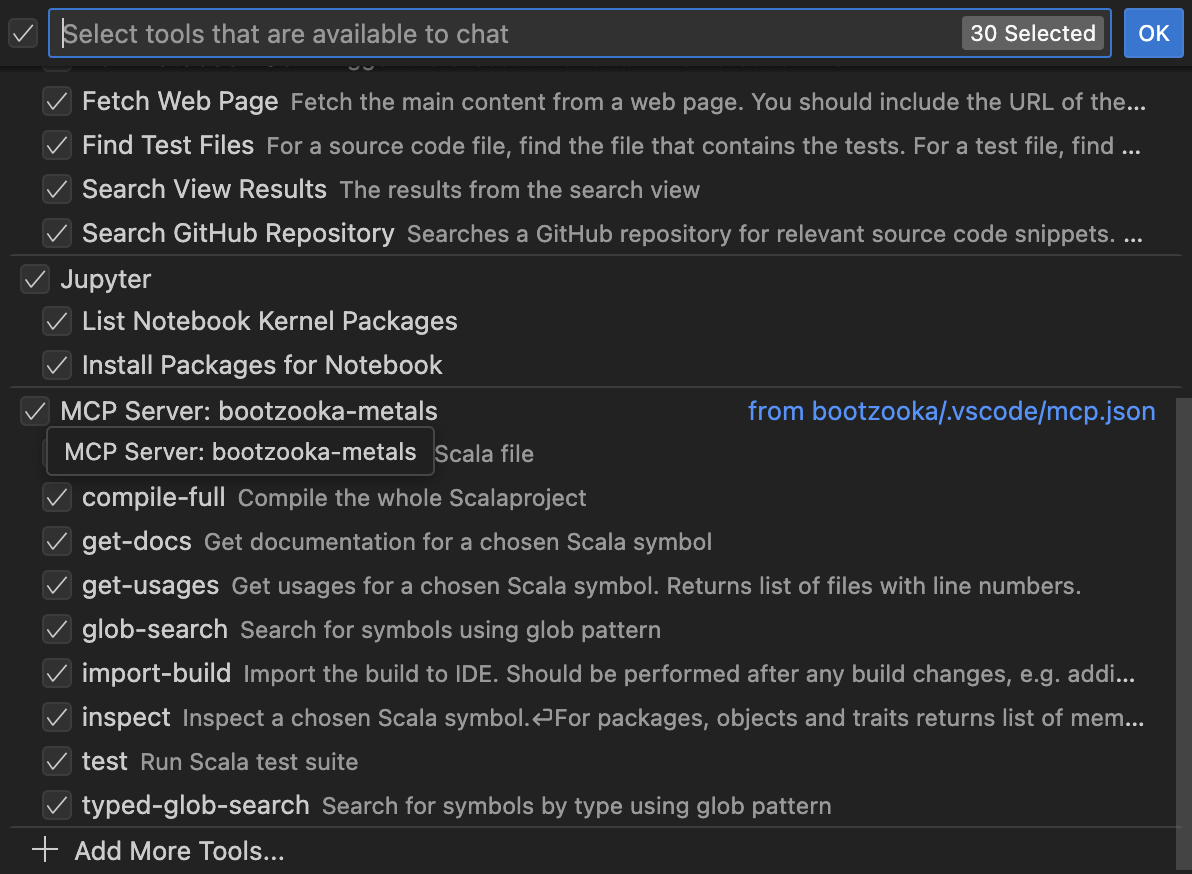Uncheck the get-docs tool
The image size is (1192, 874).
pyautogui.click(x=57, y=542)
